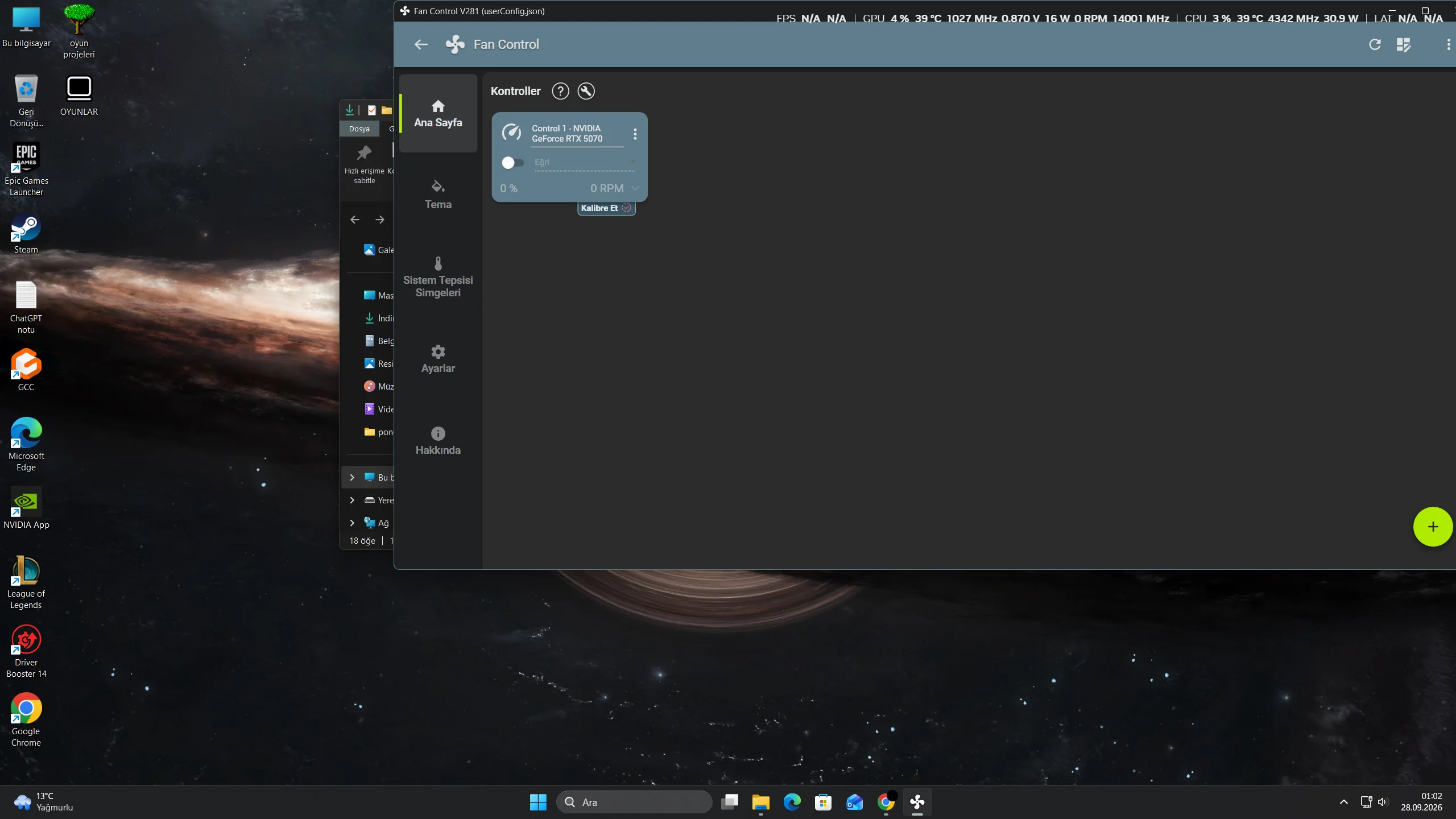Toggle the Control 1 manual control switch
The image size is (1456, 819).
pos(512,163)
